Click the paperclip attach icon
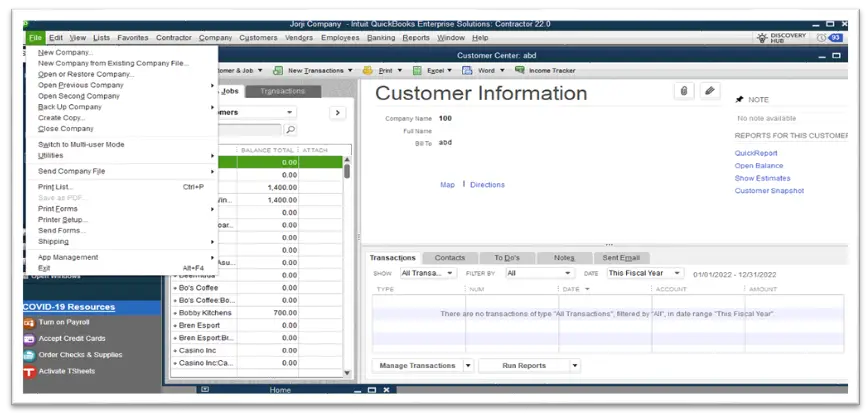The image size is (866, 415). (x=684, y=91)
